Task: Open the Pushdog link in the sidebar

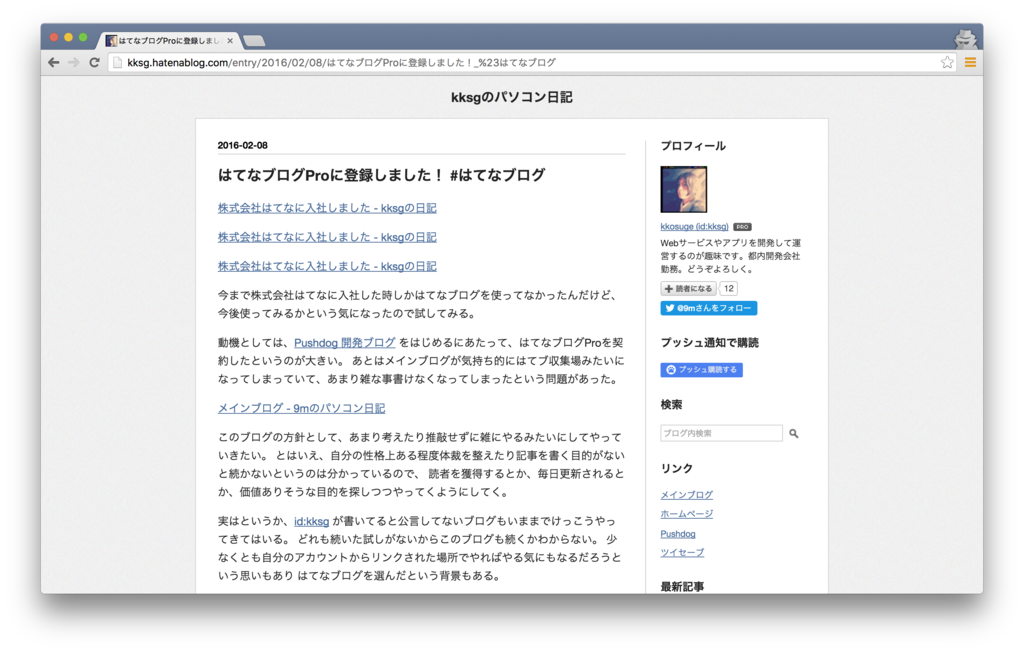Action: [x=678, y=533]
